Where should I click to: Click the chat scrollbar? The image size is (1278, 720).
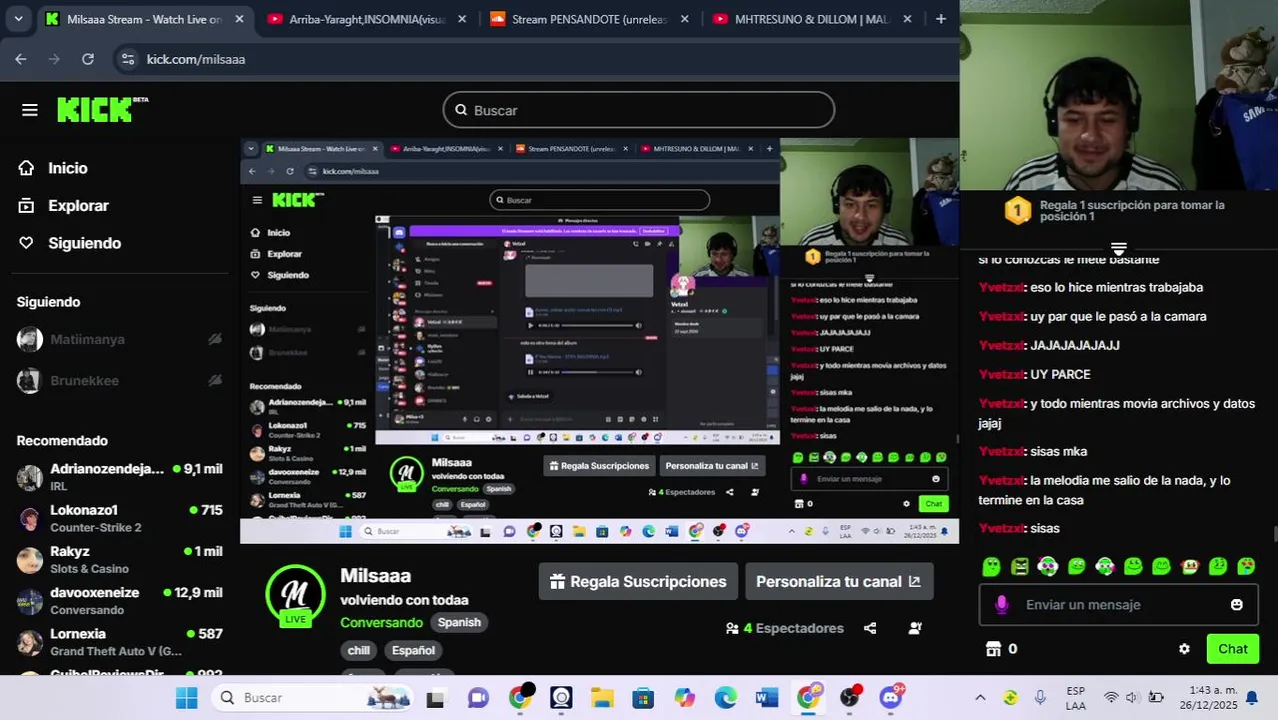(1274, 532)
